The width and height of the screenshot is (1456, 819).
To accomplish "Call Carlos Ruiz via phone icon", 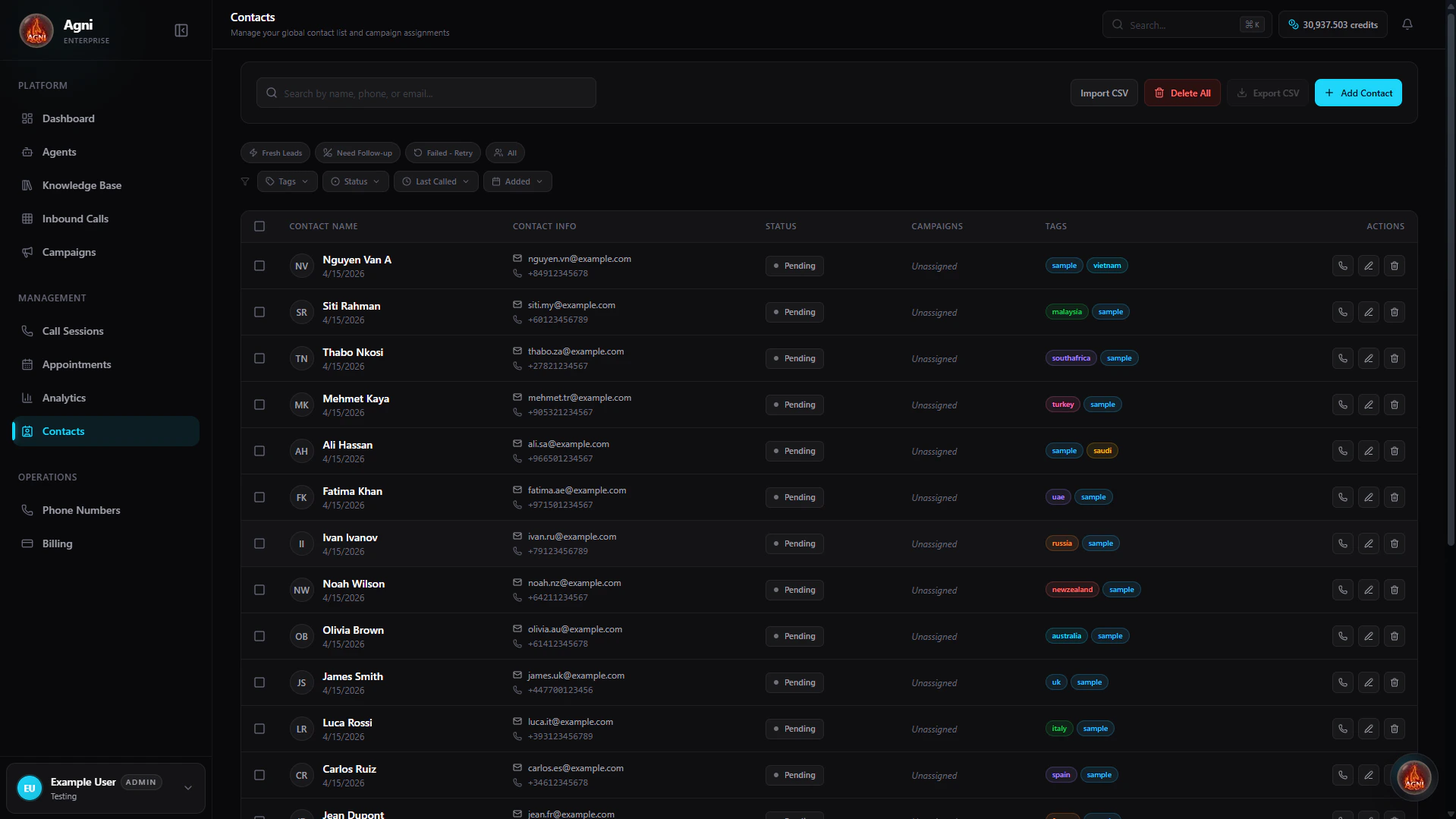I will 1343,775.
